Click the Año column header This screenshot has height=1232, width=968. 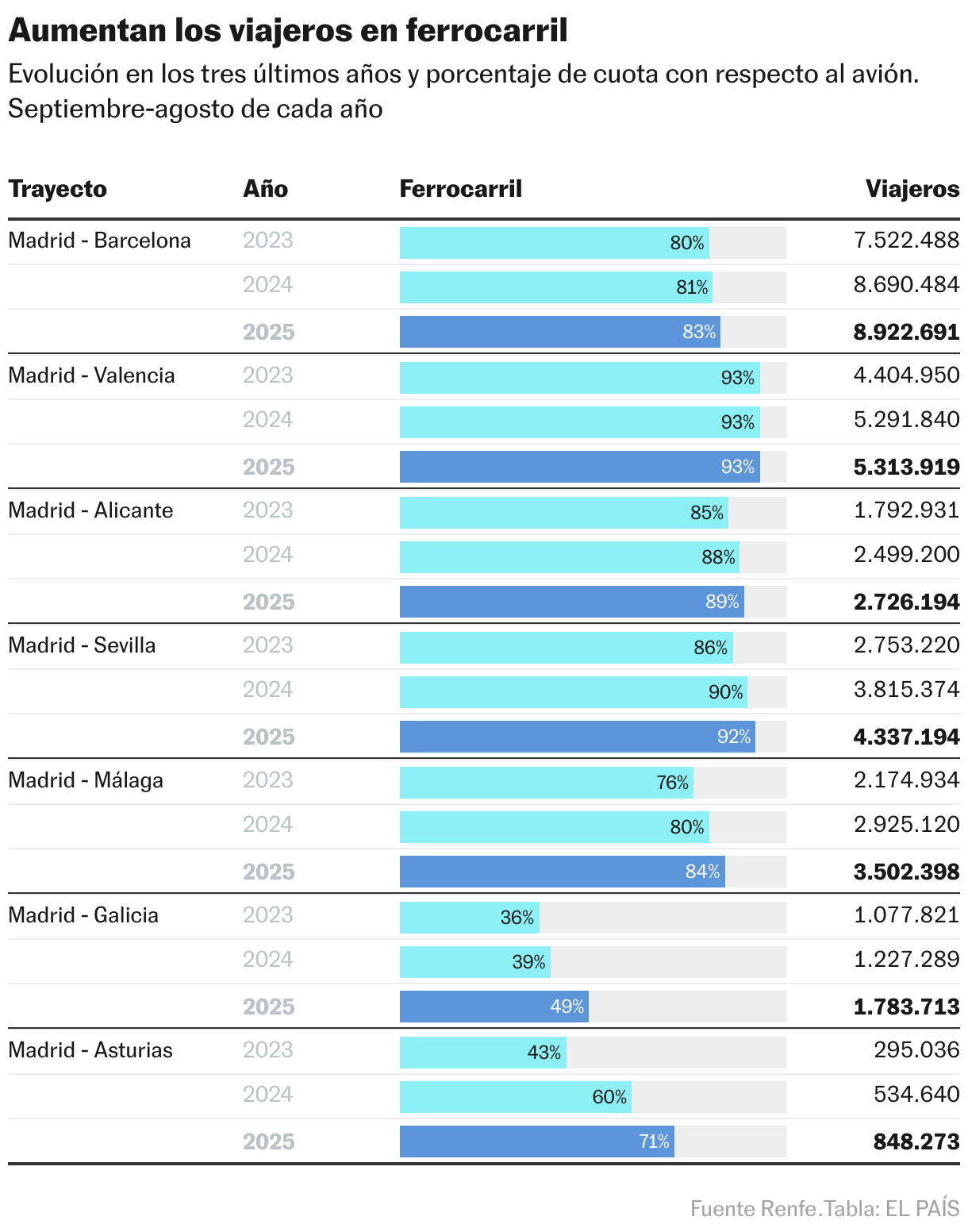(265, 189)
